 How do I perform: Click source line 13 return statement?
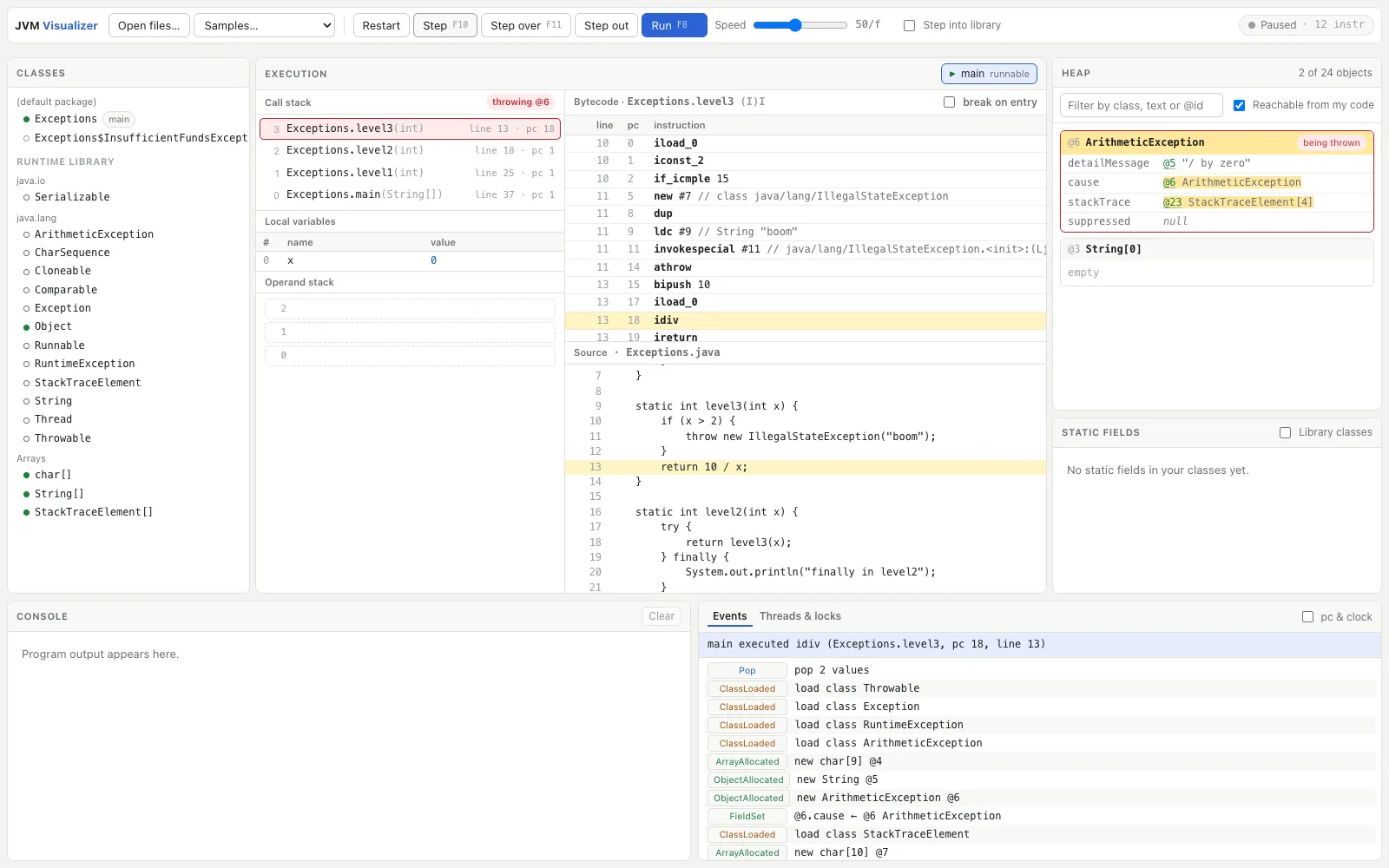(x=806, y=467)
